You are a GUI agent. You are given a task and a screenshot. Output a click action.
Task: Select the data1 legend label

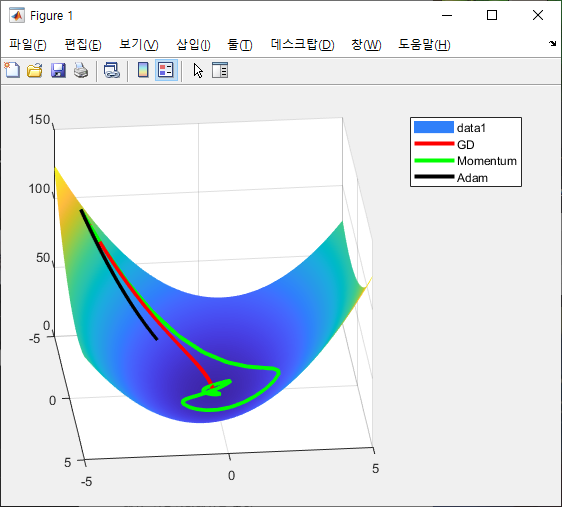tap(471, 128)
